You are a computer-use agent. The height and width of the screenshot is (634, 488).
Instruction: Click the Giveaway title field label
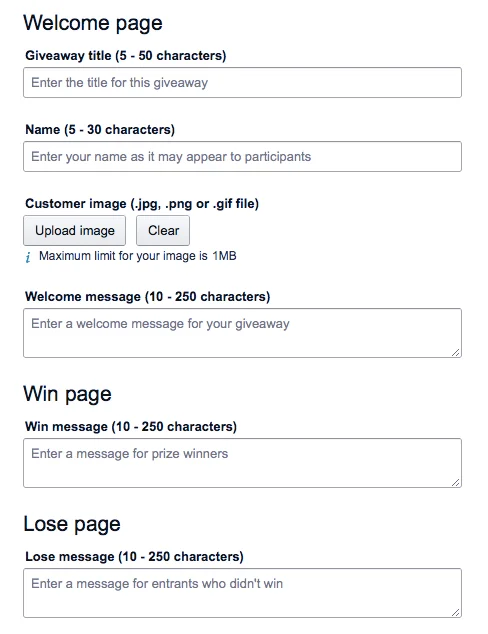126,55
